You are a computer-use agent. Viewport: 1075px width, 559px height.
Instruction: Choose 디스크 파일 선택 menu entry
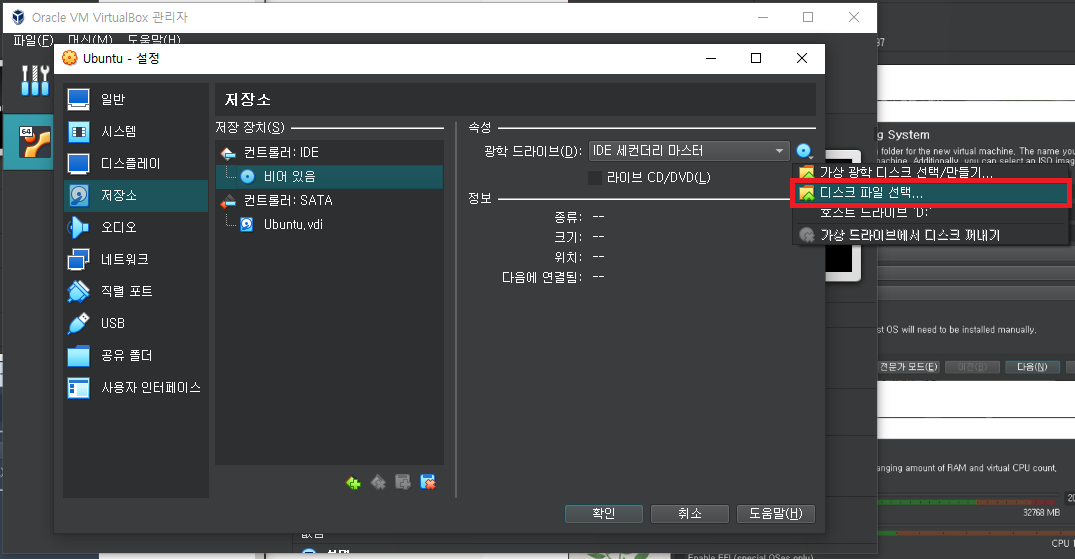[x=931, y=193]
